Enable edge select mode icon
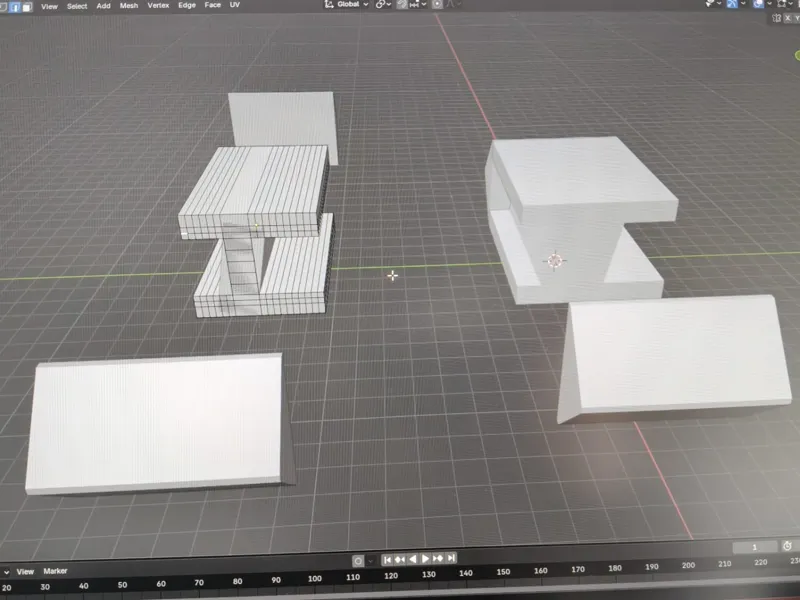800x600 pixels. [15, 7]
